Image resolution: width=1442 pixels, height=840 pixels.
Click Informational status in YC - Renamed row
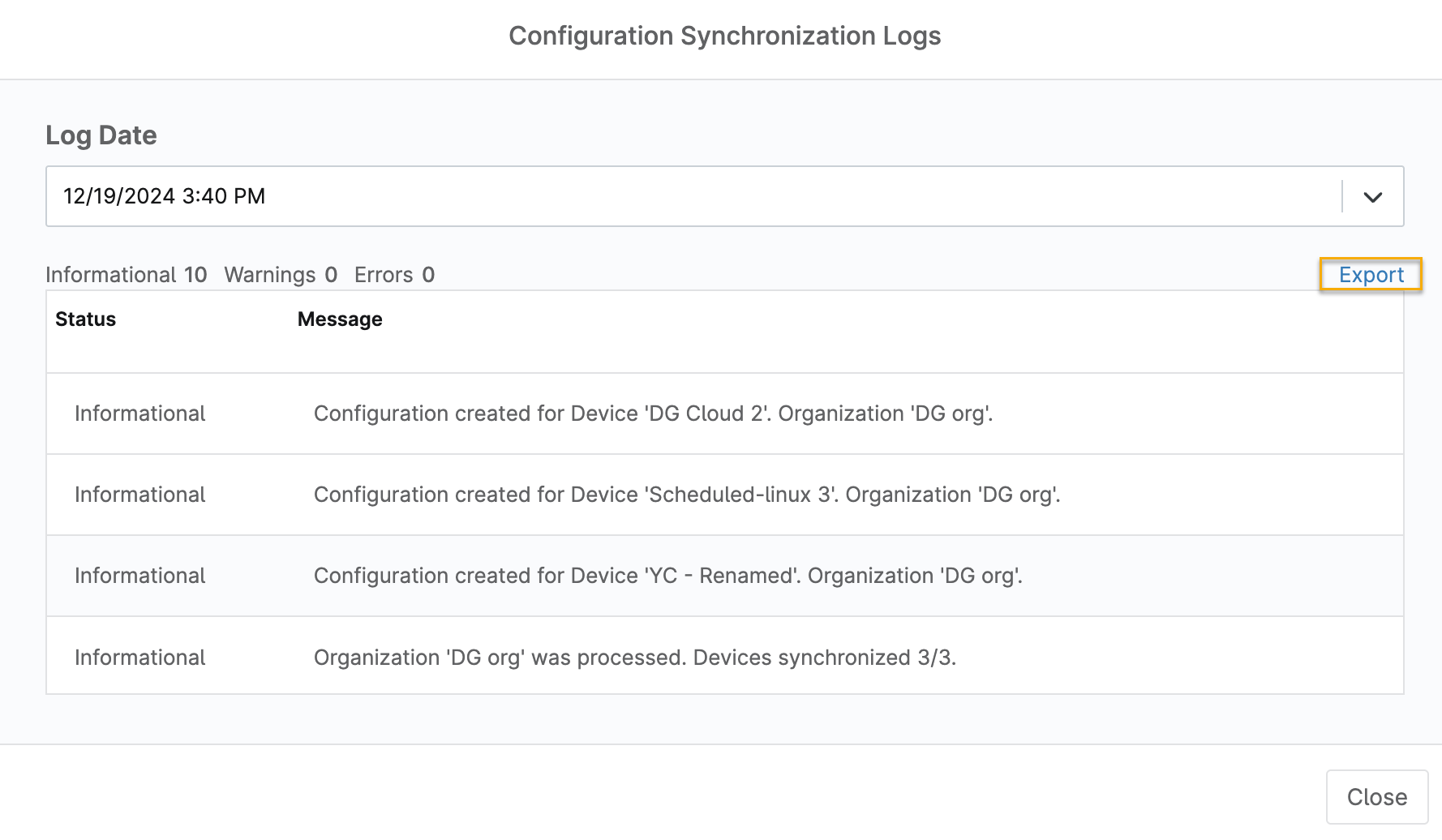pos(139,576)
